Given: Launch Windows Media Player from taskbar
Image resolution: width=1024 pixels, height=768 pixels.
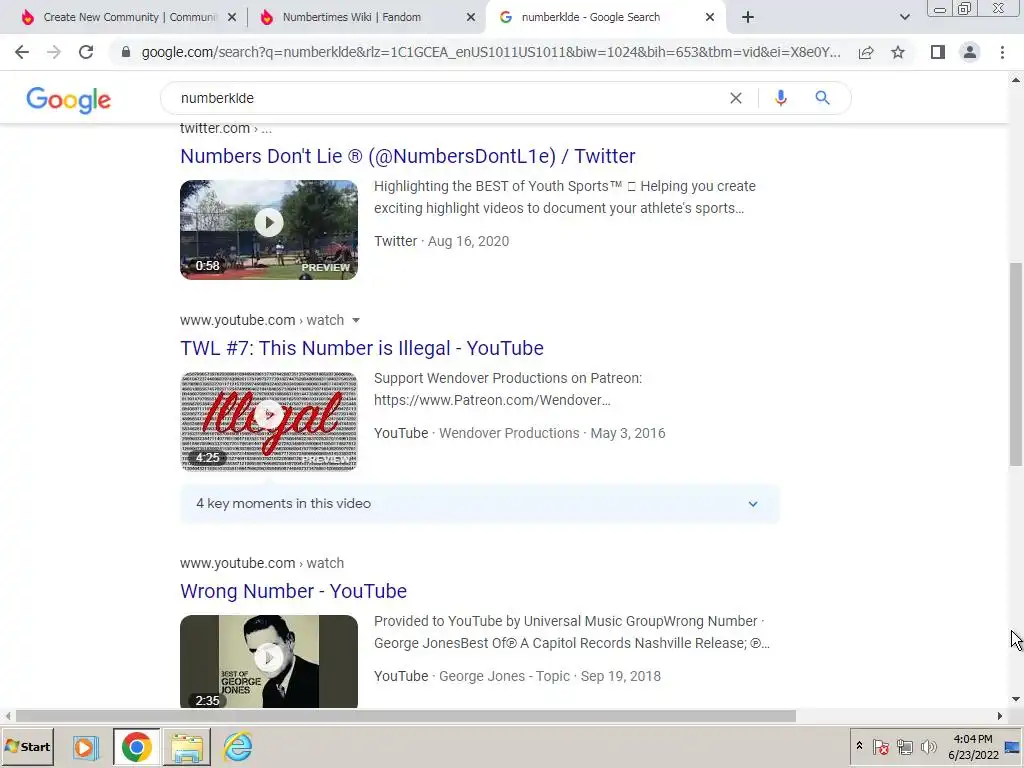Looking at the screenshot, I should tap(85, 747).
